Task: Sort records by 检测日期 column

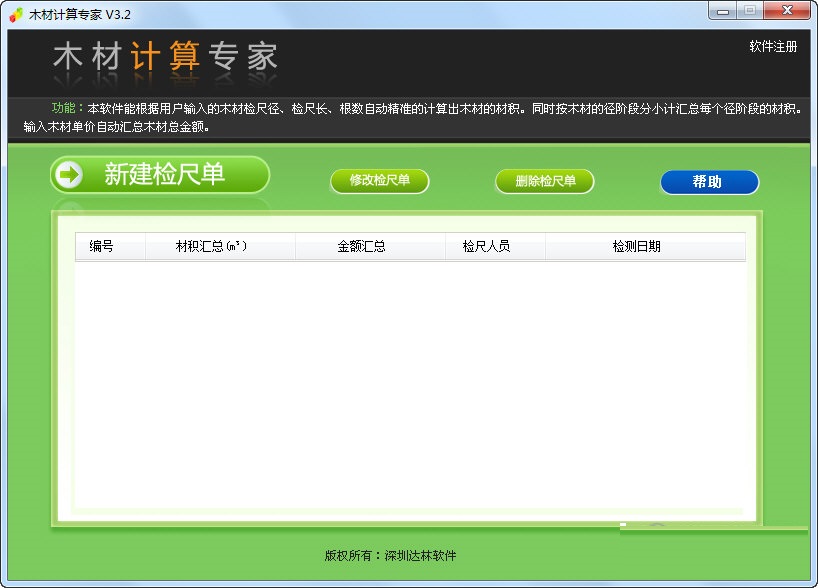Action: point(645,246)
